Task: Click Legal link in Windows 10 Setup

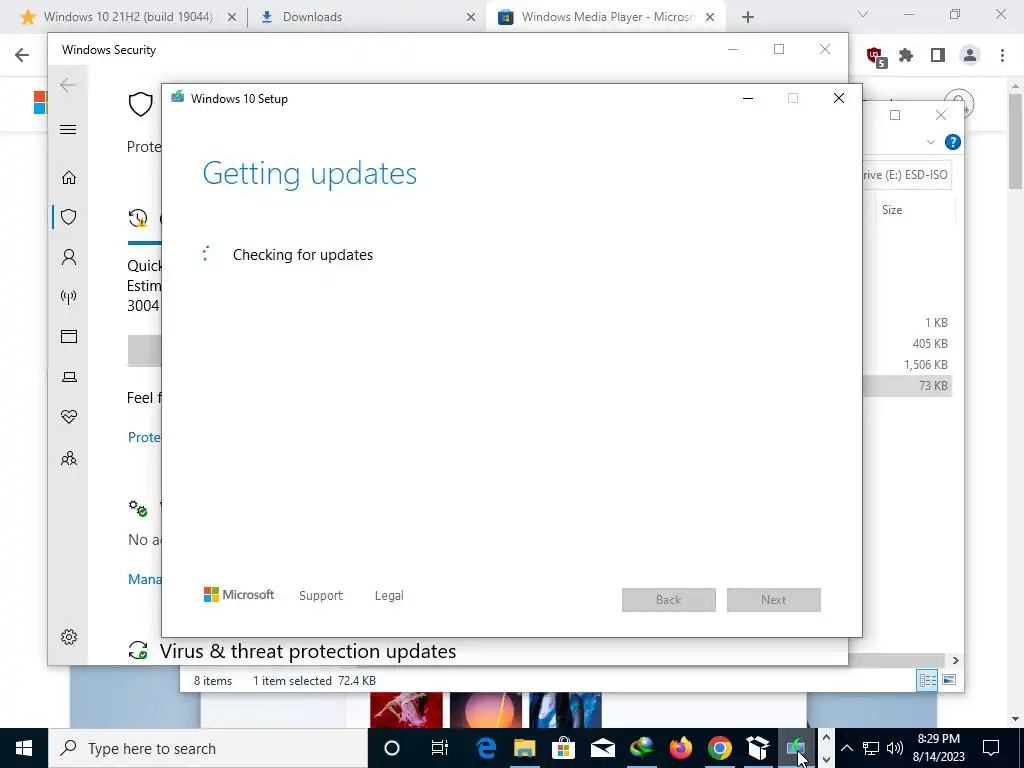Action: [389, 596]
